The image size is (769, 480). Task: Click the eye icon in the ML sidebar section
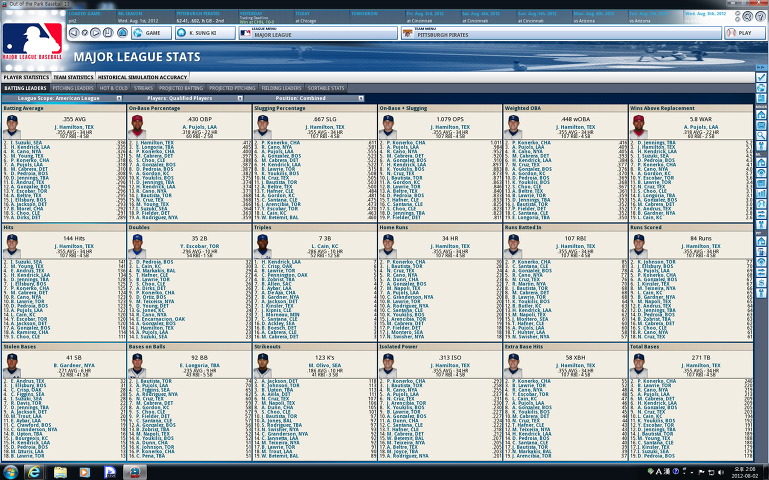(761, 173)
